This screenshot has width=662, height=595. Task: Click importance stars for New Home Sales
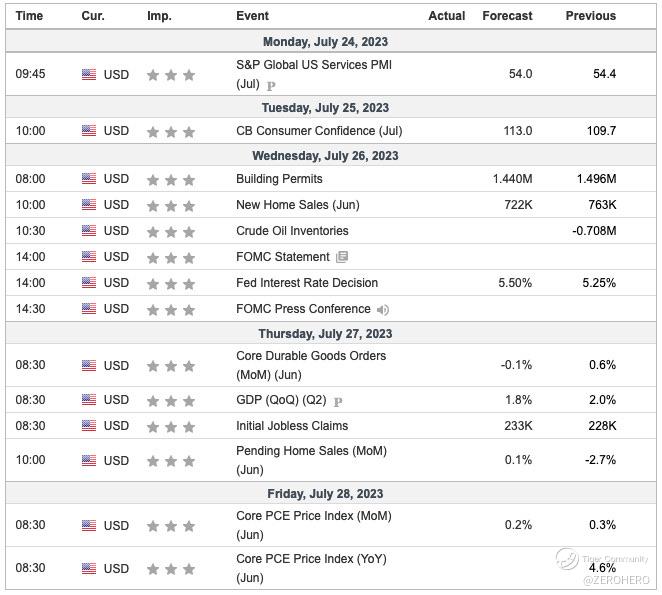click(x=170, y=205)
